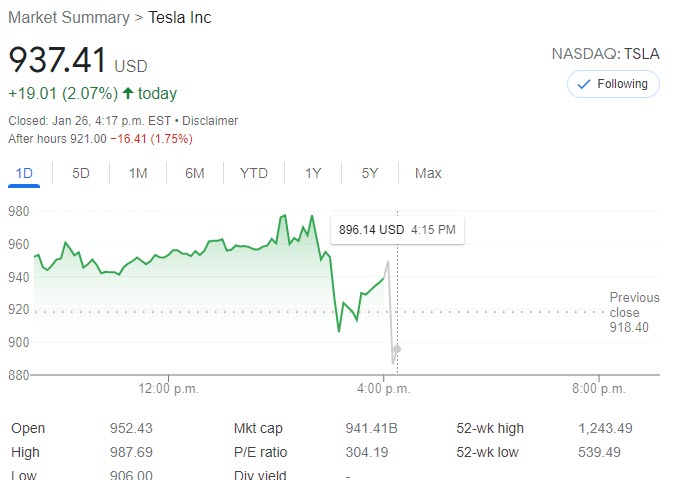The image size is (698, 480).
Task: Click the green up-arrow price indicator
Action: 128,93
